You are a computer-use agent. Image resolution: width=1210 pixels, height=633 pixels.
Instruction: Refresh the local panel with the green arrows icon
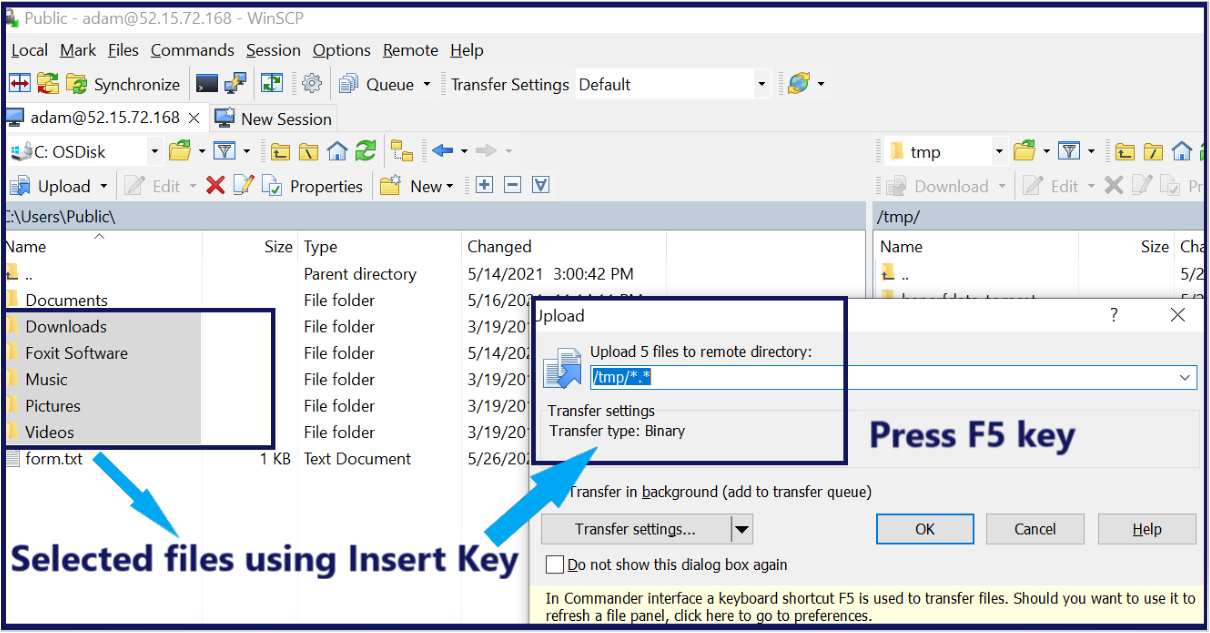(x=366, y=152)
